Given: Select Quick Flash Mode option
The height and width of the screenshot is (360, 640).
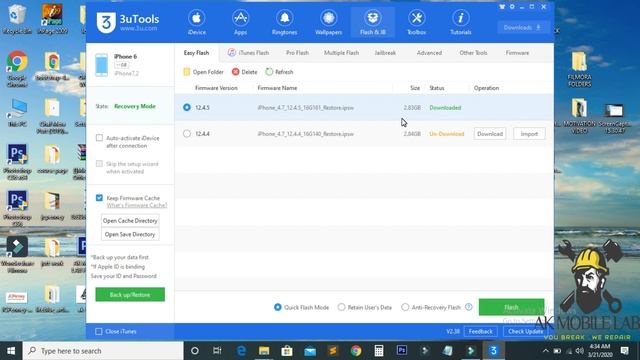Looking at the screenshot, I should 278,307.
